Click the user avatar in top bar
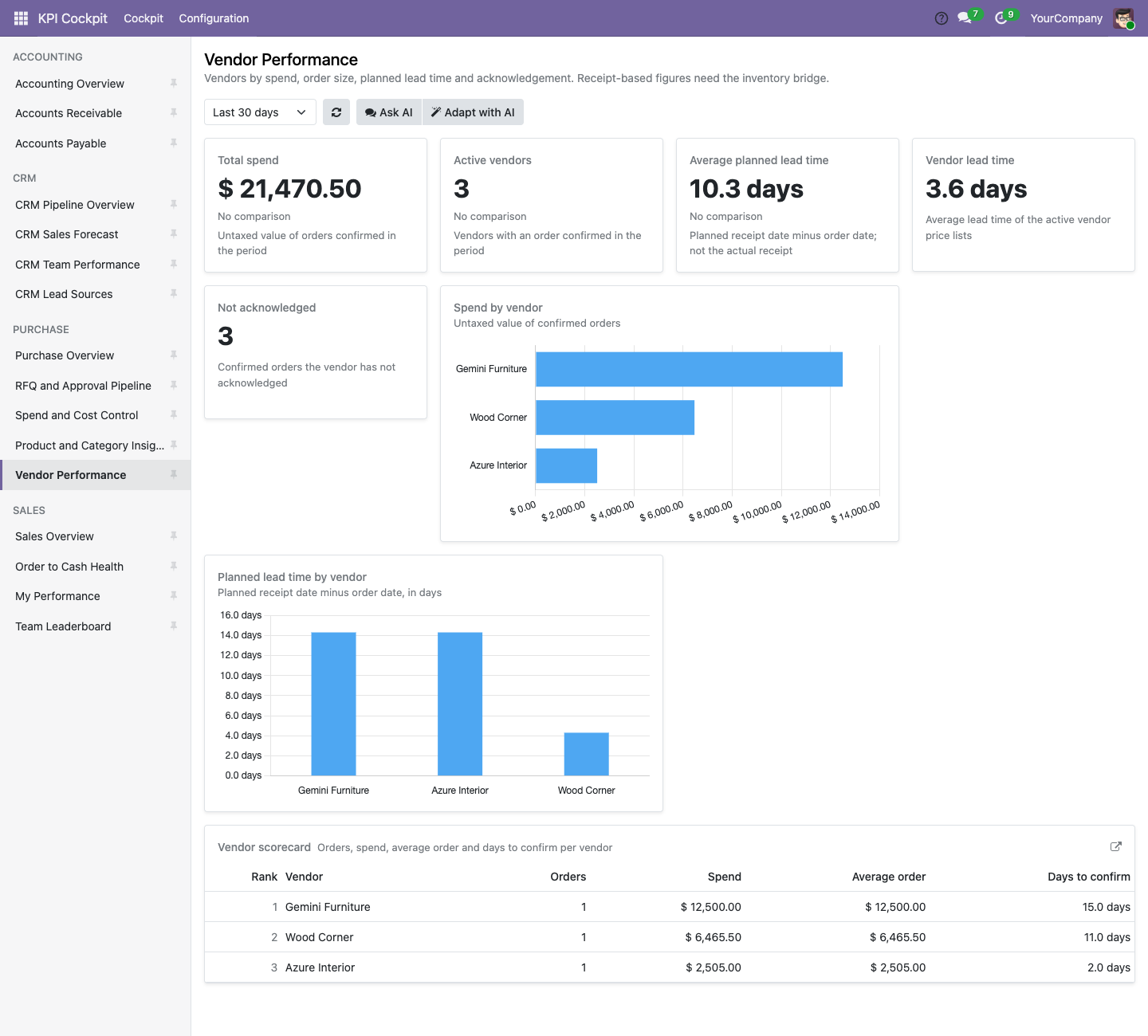The height and width of the screenshot is (1036, 1148). pos(1123,18)
